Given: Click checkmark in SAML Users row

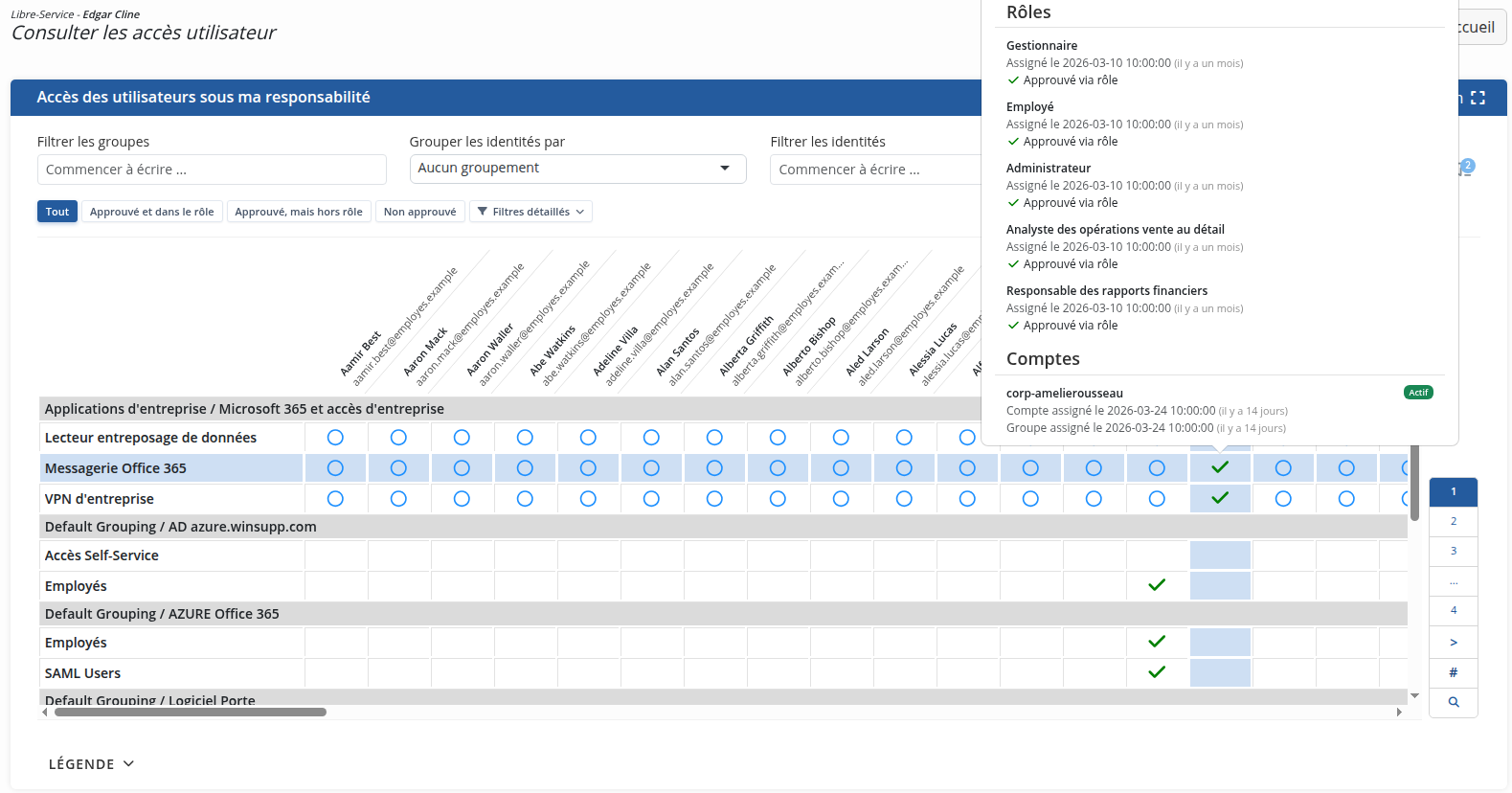Looking at the screenshot, I should (x=1157, y=672).
